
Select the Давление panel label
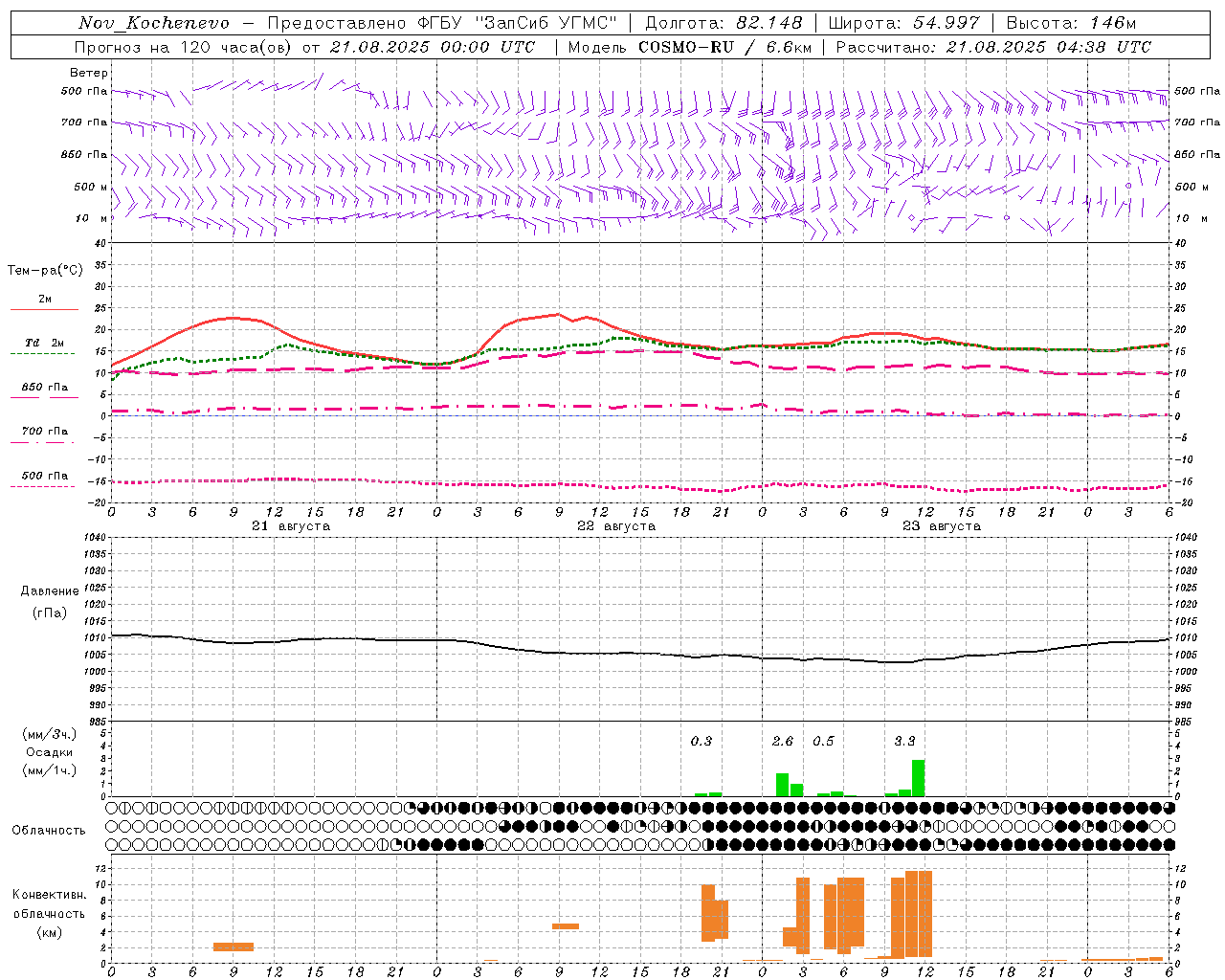click(x=50, y=591)
